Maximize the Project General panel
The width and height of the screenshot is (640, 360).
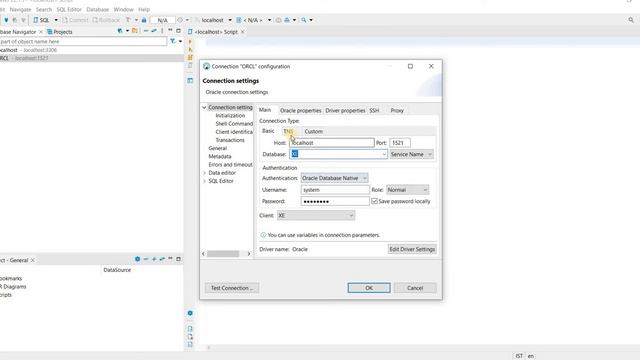point(178,259)
